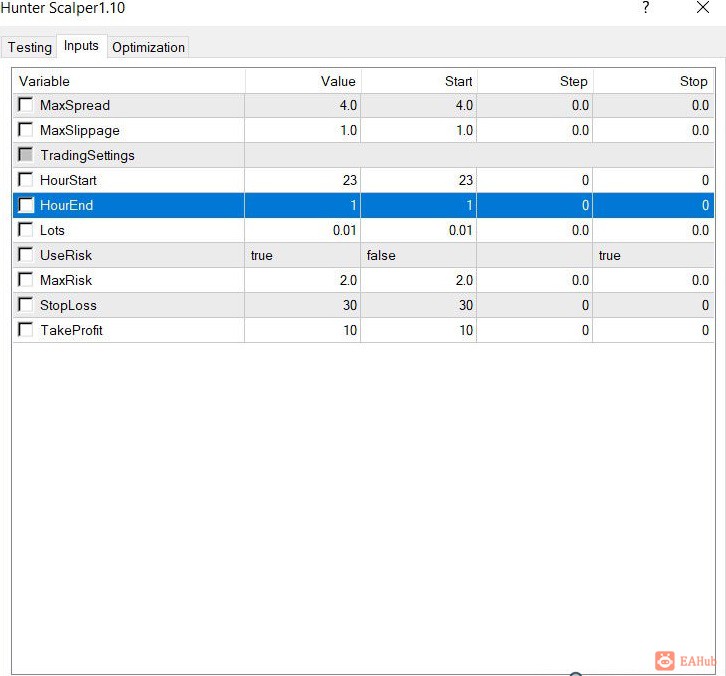This screenshot has width=726, height=676.
Task: Click the StopLoss variable name
Action: [69, 306]
